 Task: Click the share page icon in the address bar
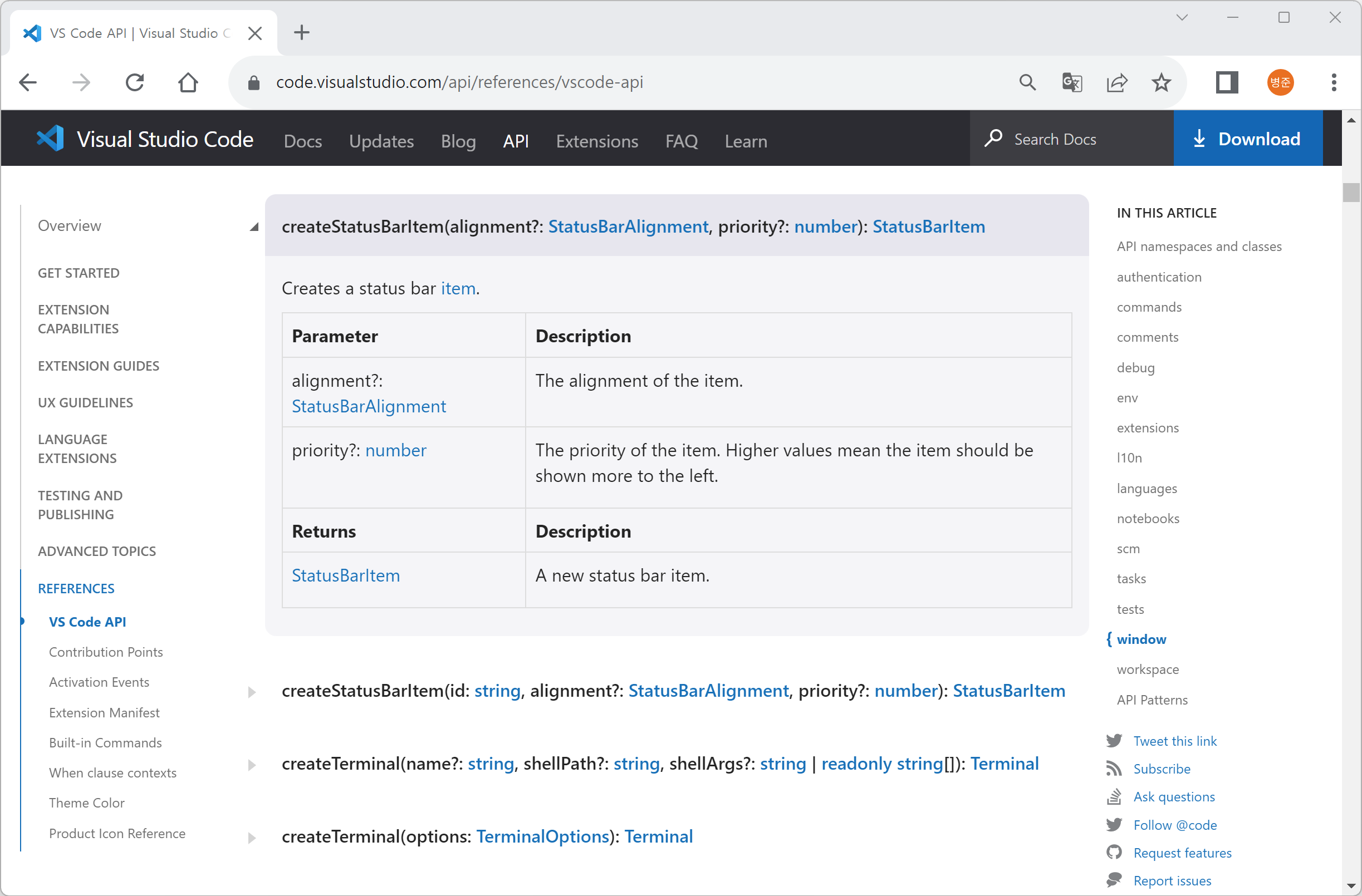[1116, 82]
